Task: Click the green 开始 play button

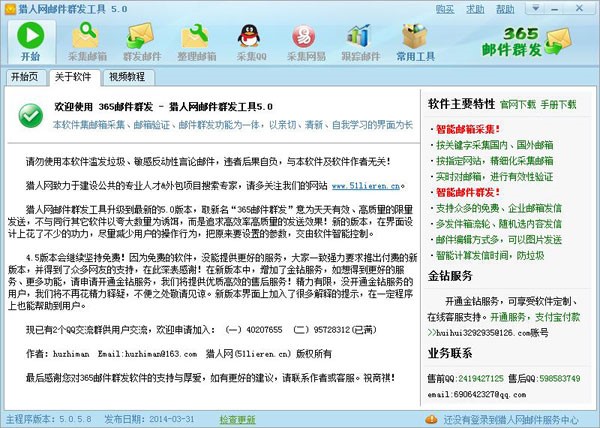Action: pyautogui.click(x=31, y=41)
